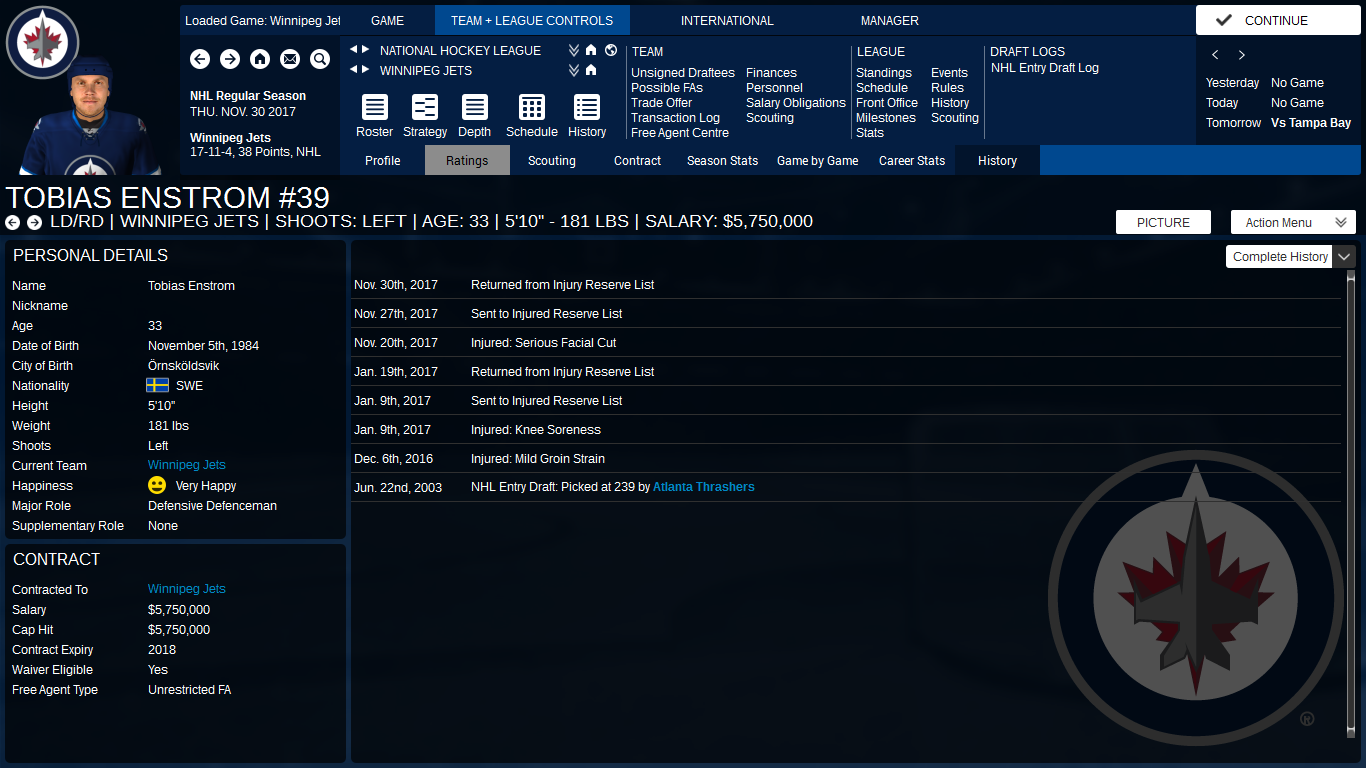Click the Winnipeg Jets logo at top left
The image size is (1366, 768).
point(42,42)
